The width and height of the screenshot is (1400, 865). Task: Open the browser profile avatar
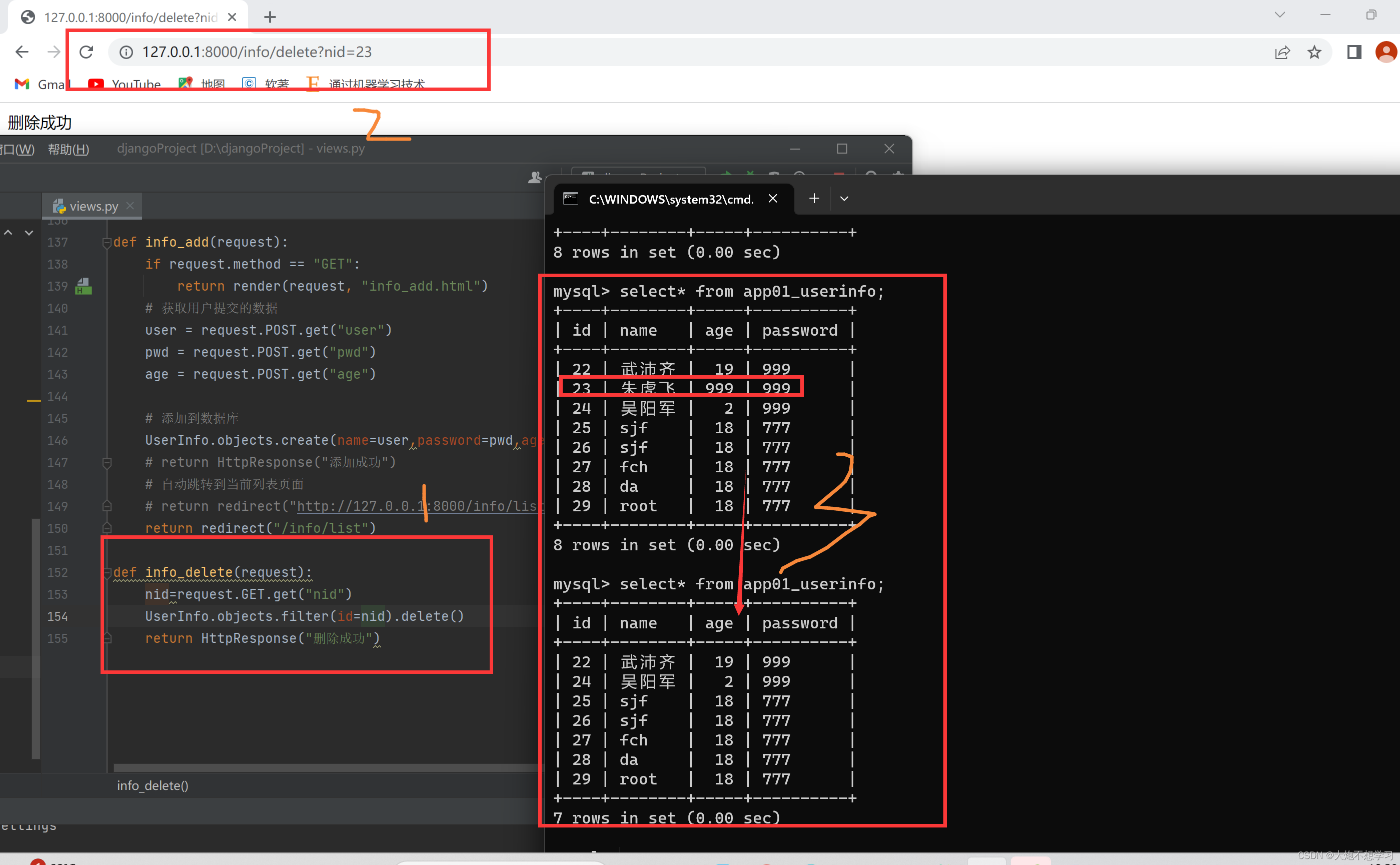tap(1385, 52)
